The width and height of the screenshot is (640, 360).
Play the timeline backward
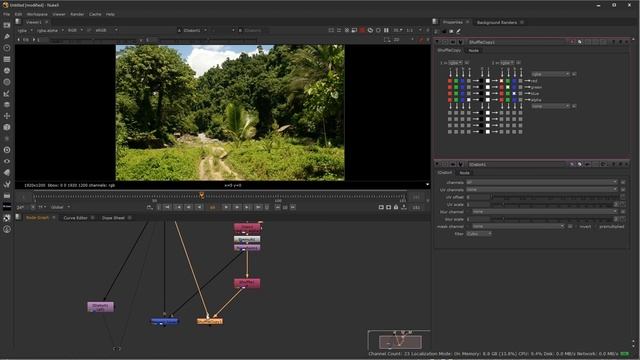199,207
